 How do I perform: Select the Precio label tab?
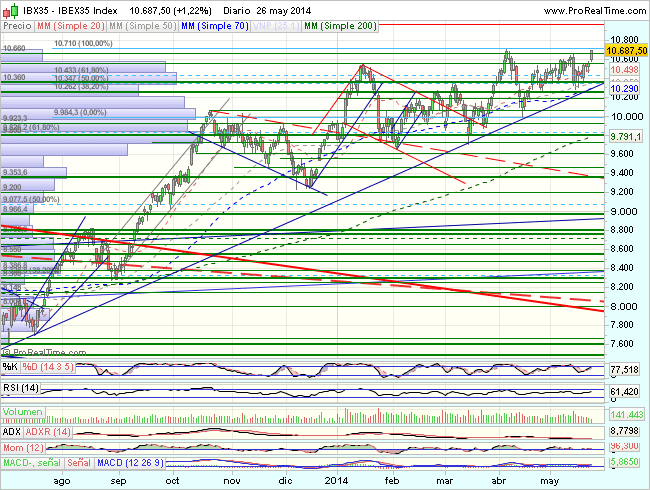[17, 22]
